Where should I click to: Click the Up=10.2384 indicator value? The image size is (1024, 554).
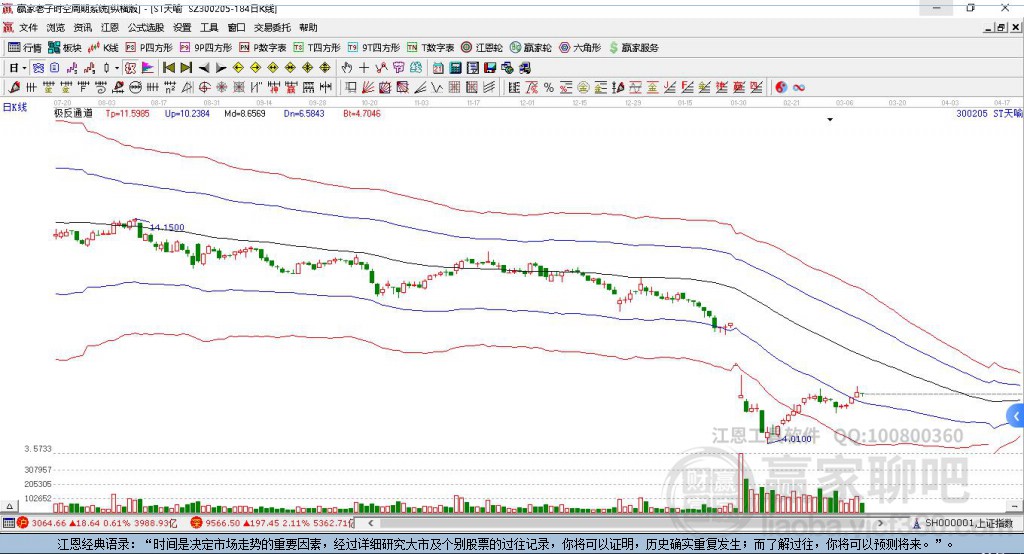(x=187, y=113)
